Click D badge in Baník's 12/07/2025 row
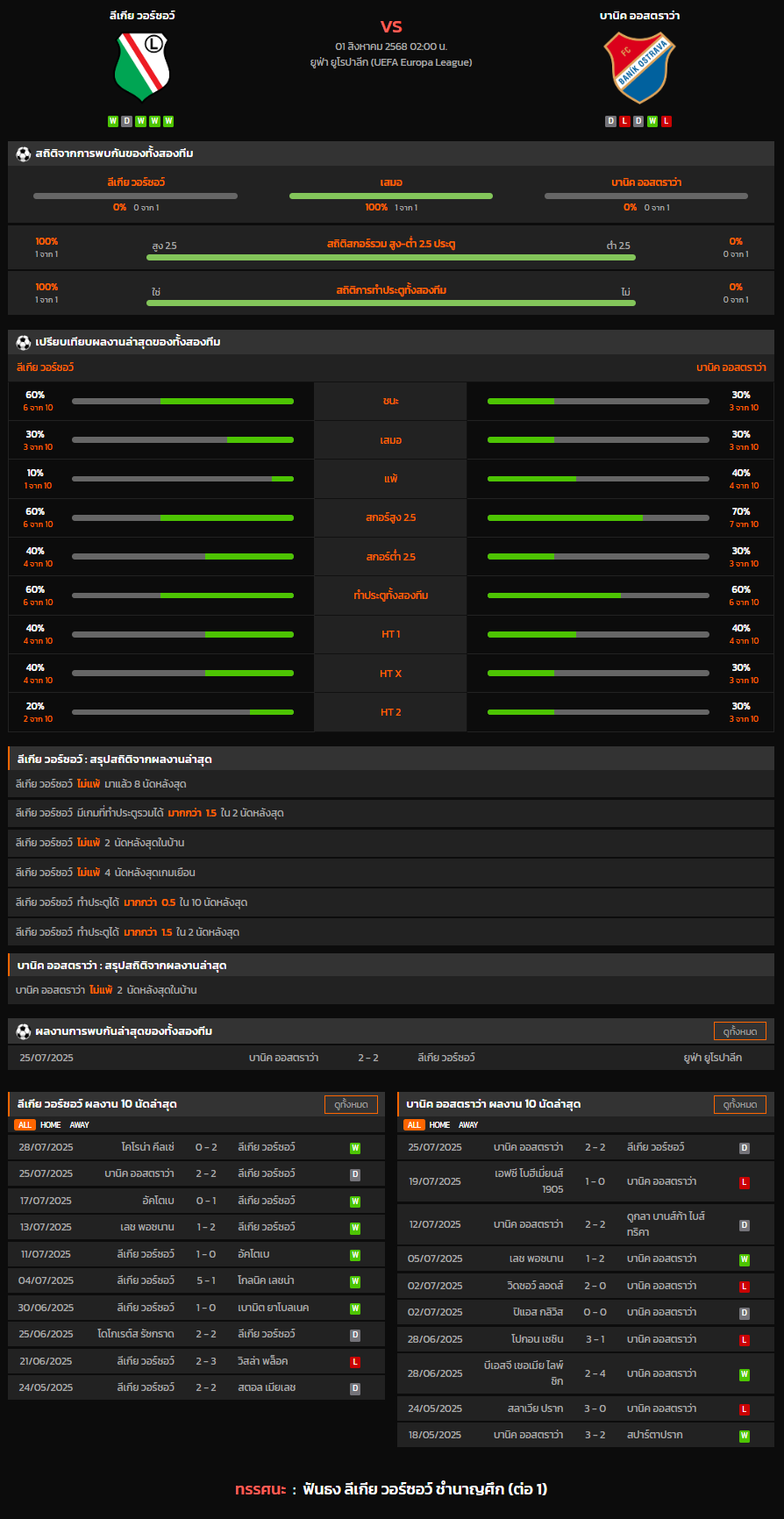 click(x=745, y=1225)
